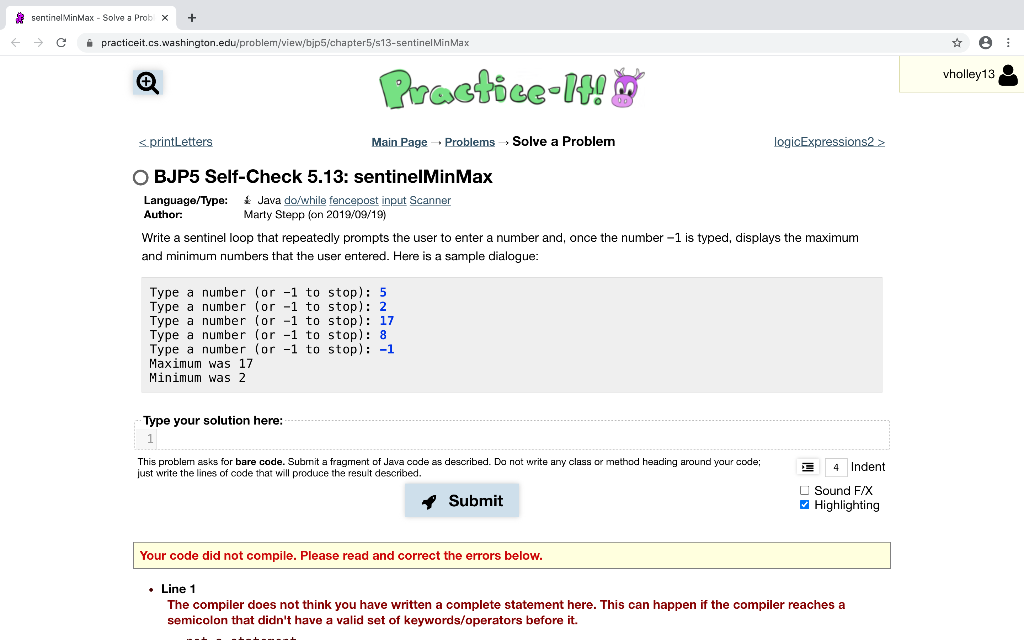Click the browser back arrow
This screenshot has height=640, width=1024.
tap(15, 43)
